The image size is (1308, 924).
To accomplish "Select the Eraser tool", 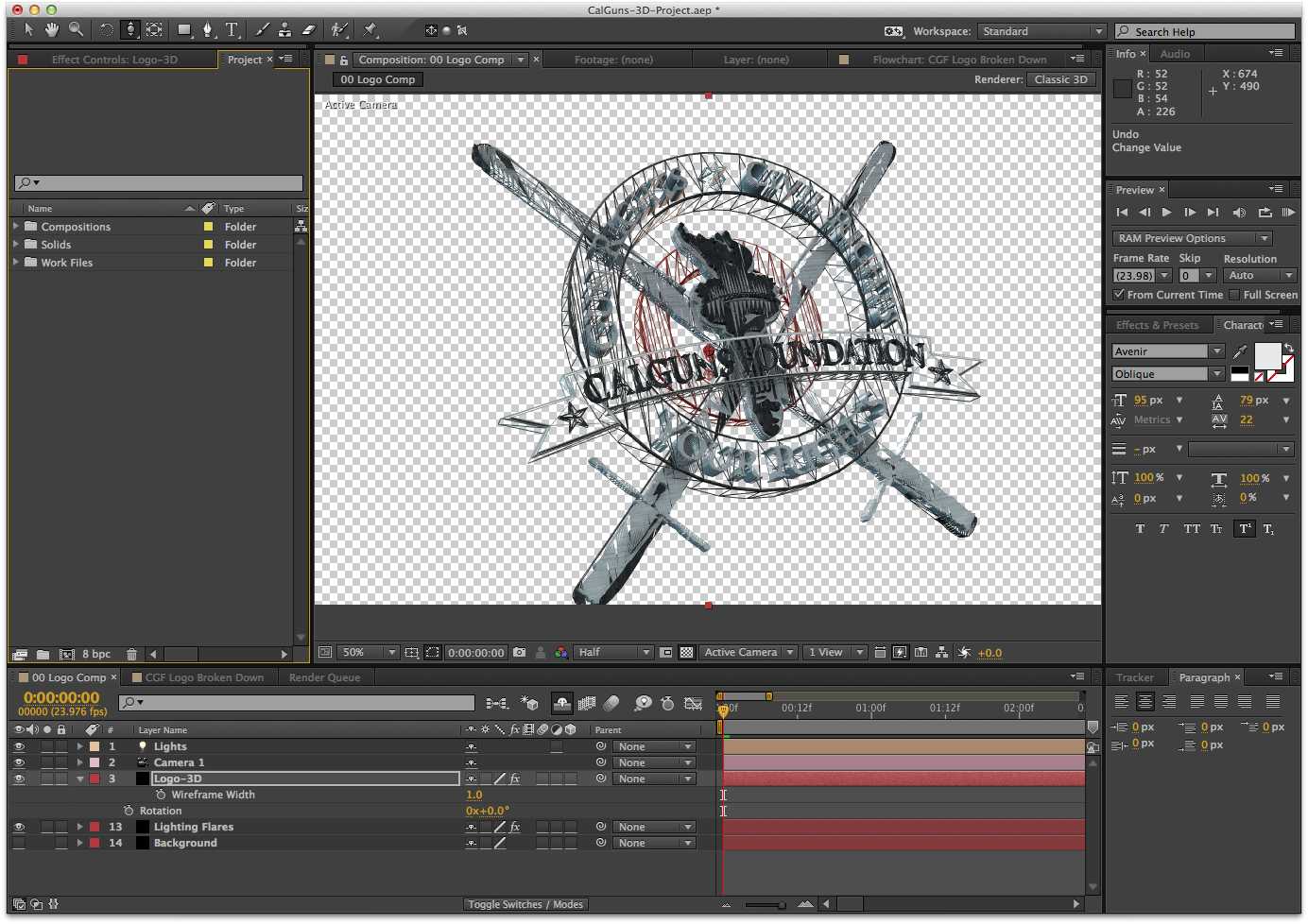I will (x=308, y=30).
